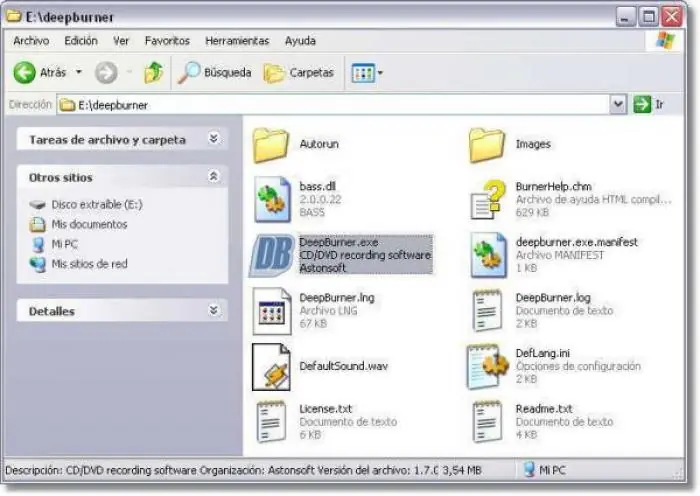Click the Mi PC status bar indicator
The width and height of the screenshot is (700, 496).
point(545,470)
